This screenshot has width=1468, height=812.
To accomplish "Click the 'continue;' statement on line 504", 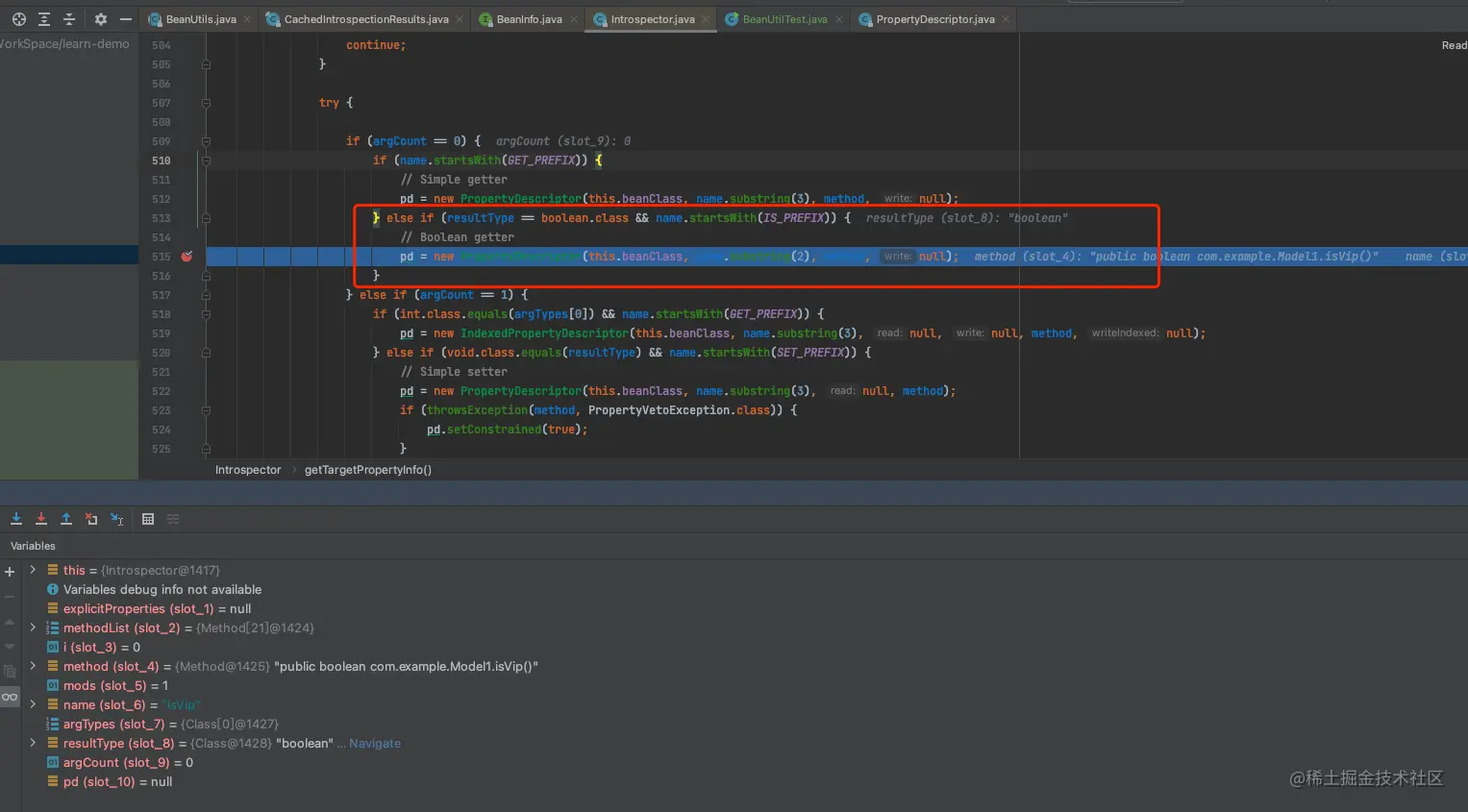I will click(x=376, y=45).
